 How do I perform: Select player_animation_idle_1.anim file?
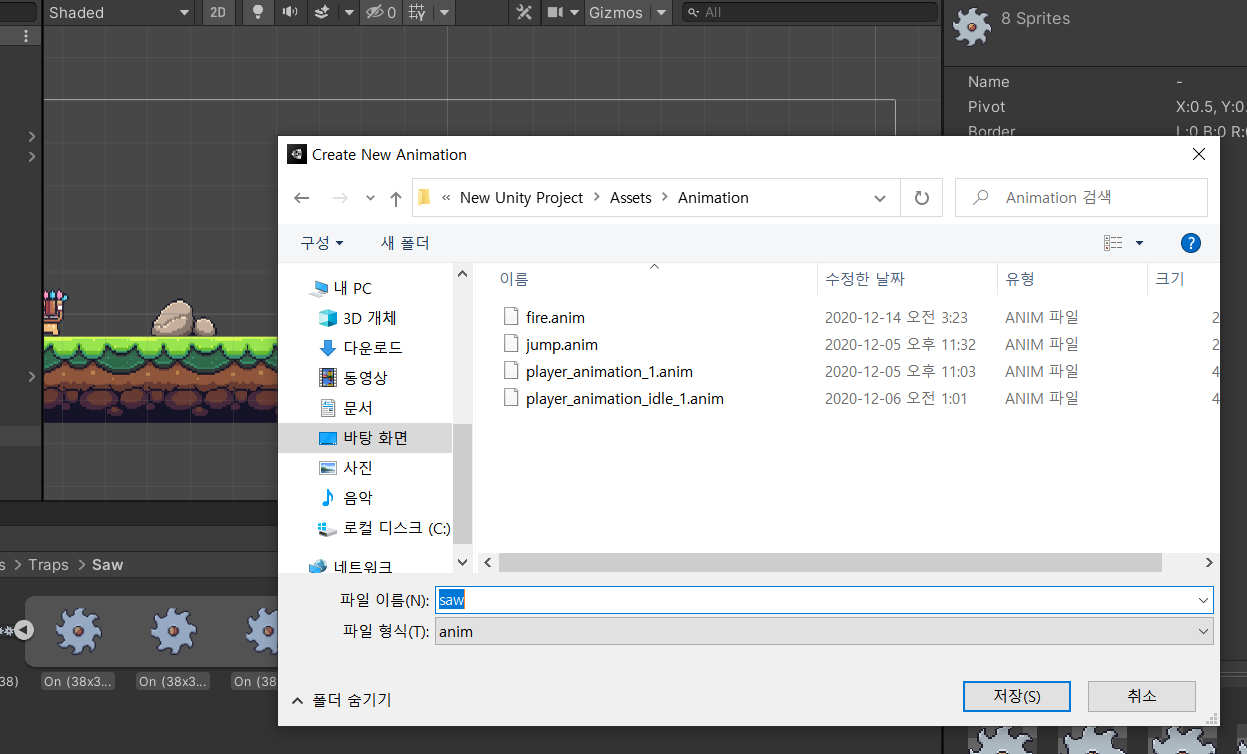tap(624, 398)
